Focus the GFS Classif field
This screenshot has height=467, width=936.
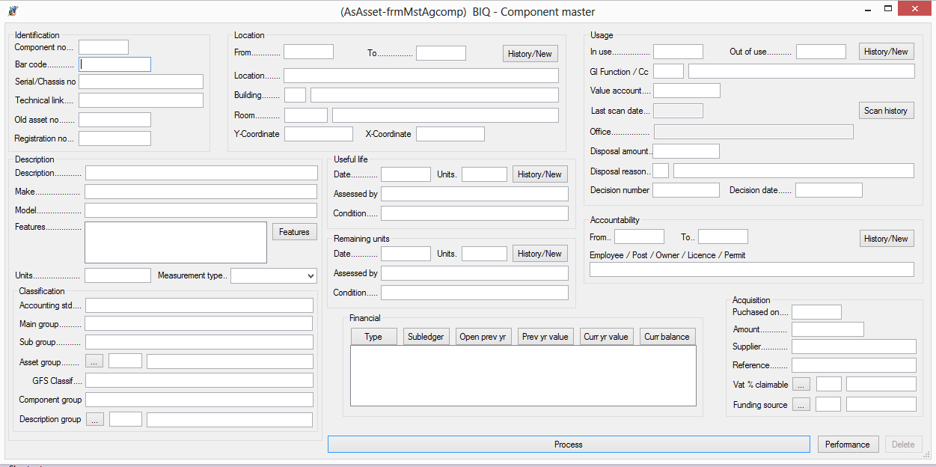(x=199, y=380)
